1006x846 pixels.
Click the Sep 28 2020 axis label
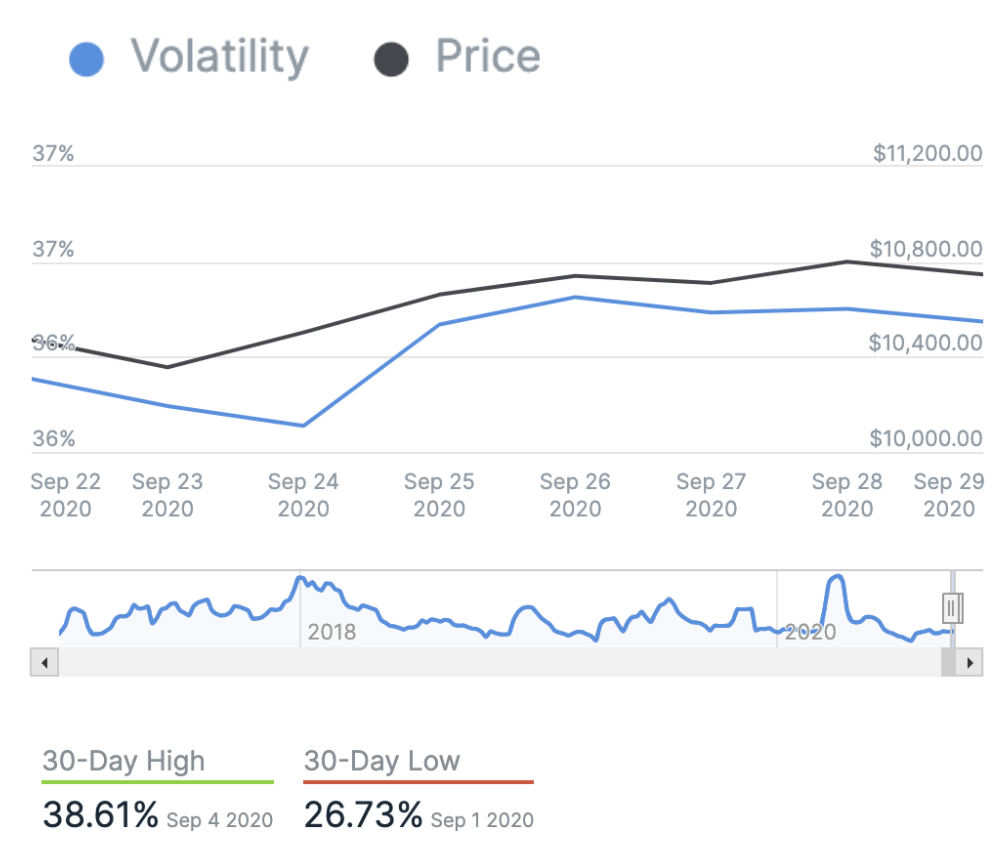pos(847,495)
